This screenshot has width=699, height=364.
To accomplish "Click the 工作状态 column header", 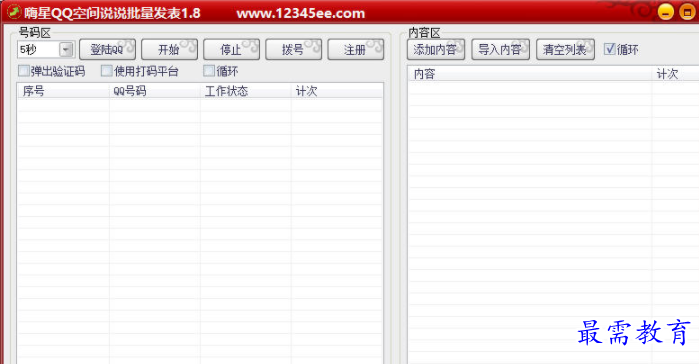I will pyautogui.click(x=246, y=91).
